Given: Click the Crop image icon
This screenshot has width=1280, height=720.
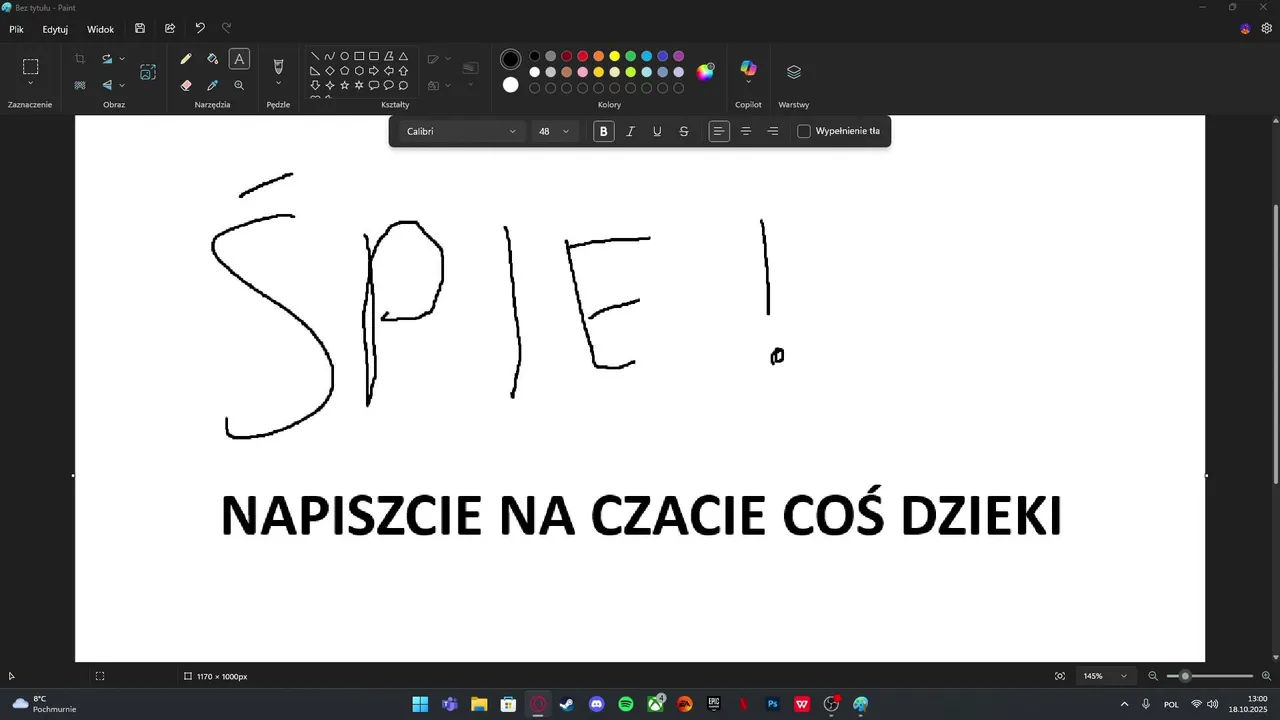Looking at the screenshot, I should point(80,59).
